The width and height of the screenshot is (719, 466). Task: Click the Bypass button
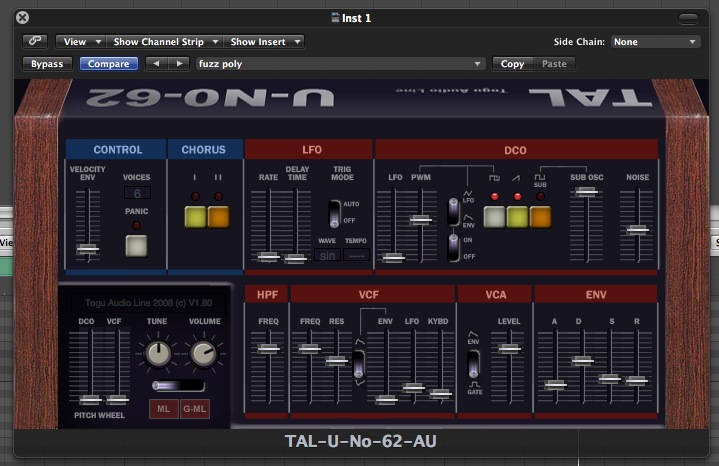(47, 63)
